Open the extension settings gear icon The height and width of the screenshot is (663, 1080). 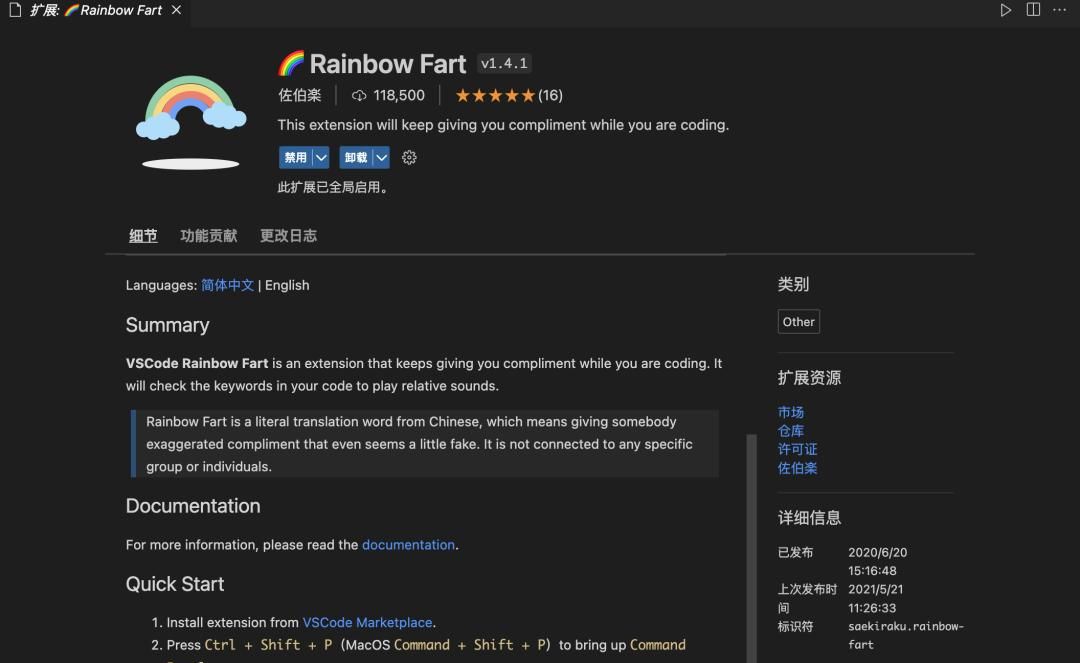click(409, 158)
